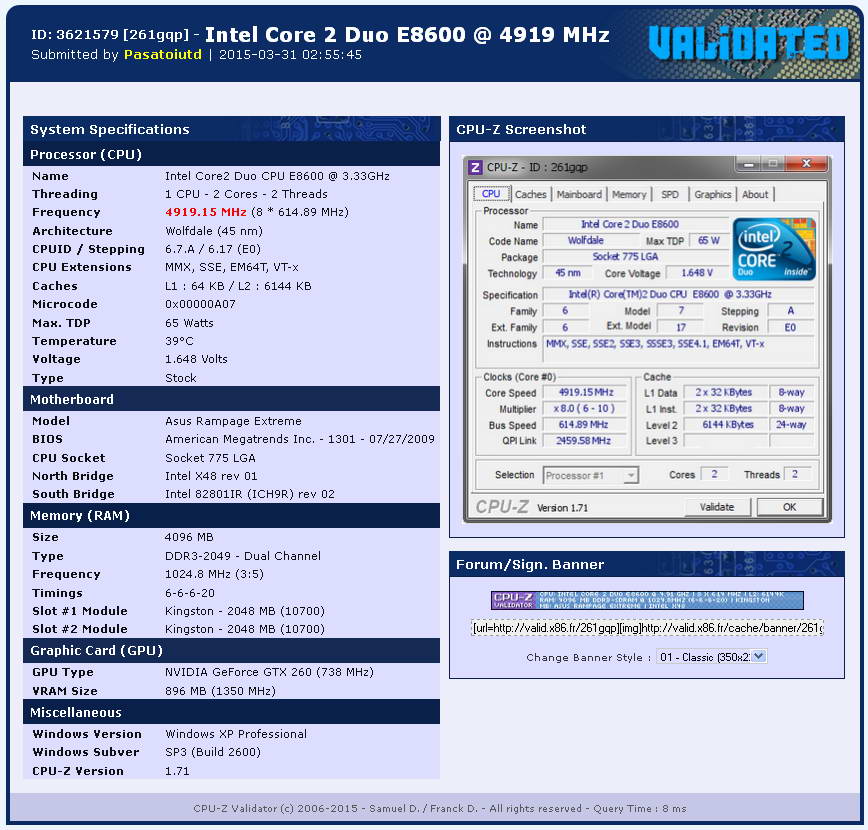Click the CPU-Z Validator banner thumbnail

pos(647,600)
